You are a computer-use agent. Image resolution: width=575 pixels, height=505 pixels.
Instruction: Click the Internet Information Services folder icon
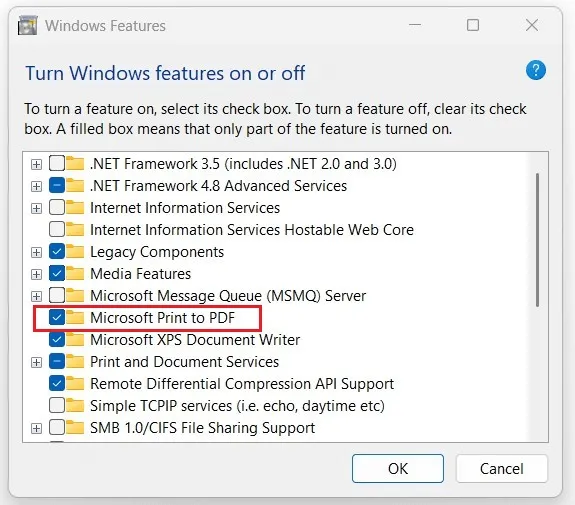pyautogui.click(x=75, y=208)
